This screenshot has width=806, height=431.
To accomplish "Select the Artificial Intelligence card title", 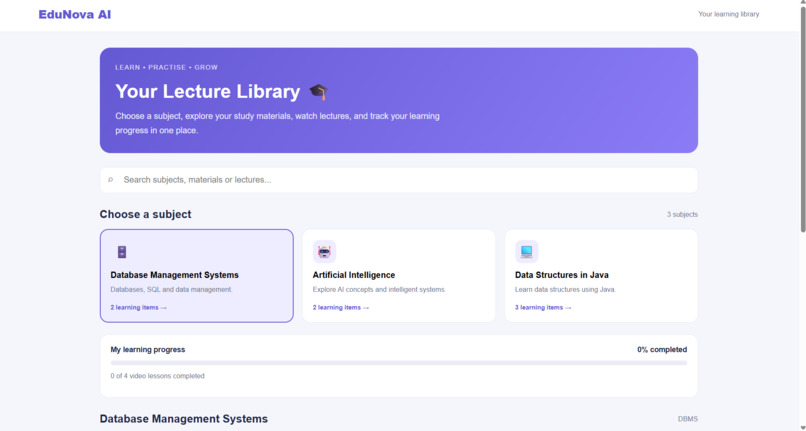I will click(354, 275).
